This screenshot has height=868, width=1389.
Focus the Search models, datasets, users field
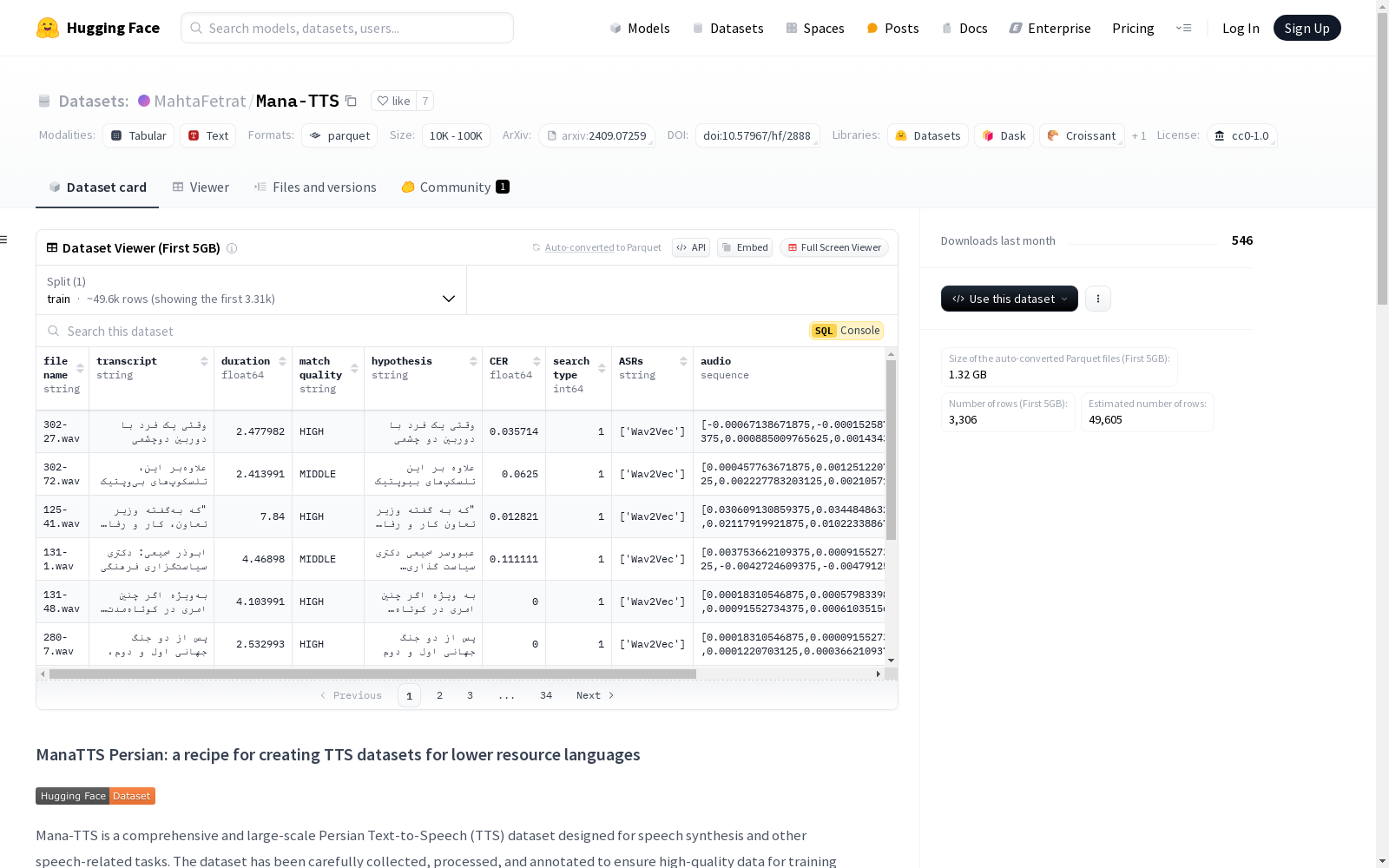(347, 28)
